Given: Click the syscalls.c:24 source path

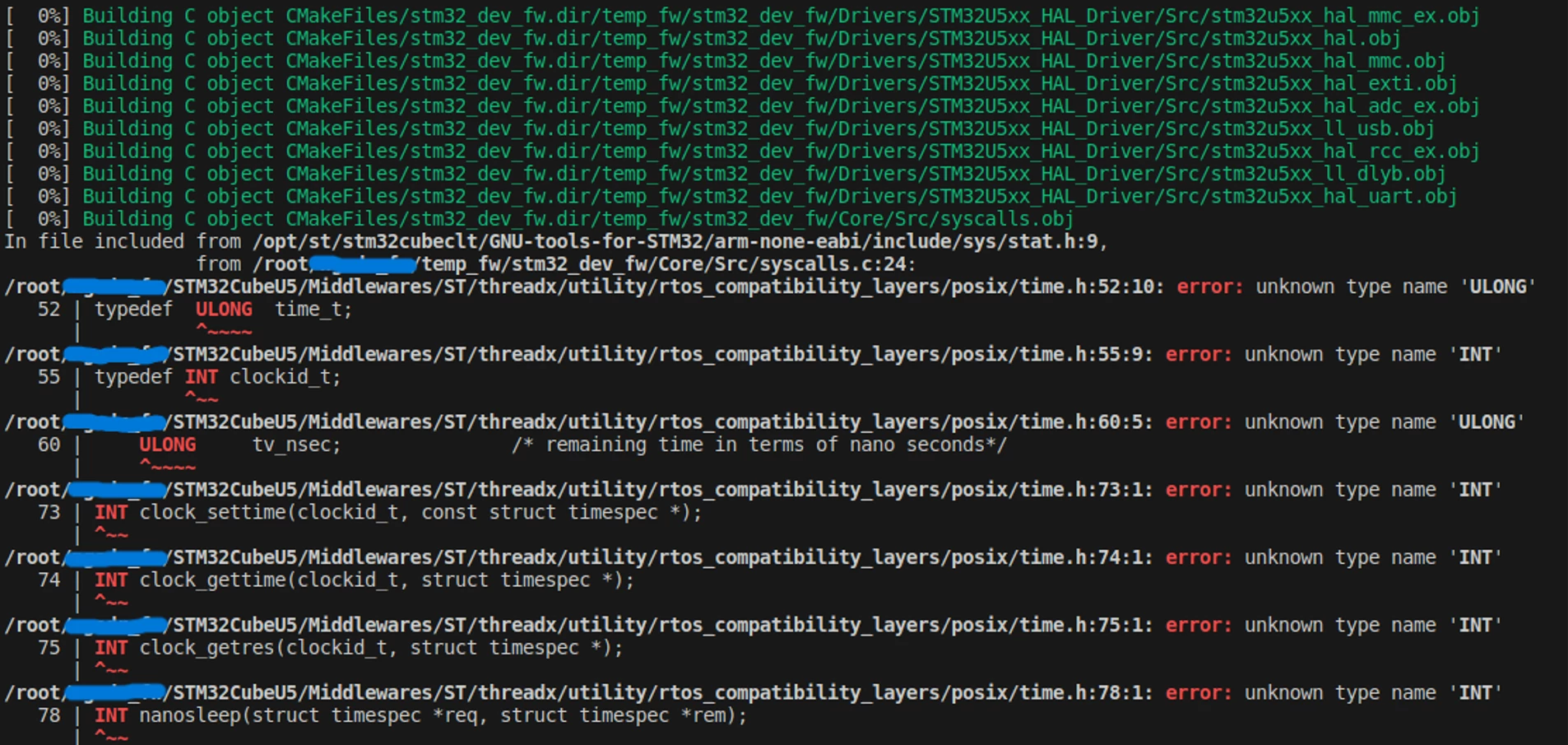Looking at the screenshot, I should 580,264.
